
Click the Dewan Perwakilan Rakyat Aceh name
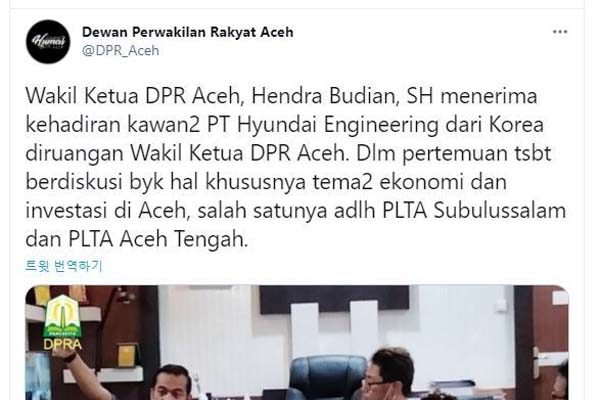[x=188, y=32]
